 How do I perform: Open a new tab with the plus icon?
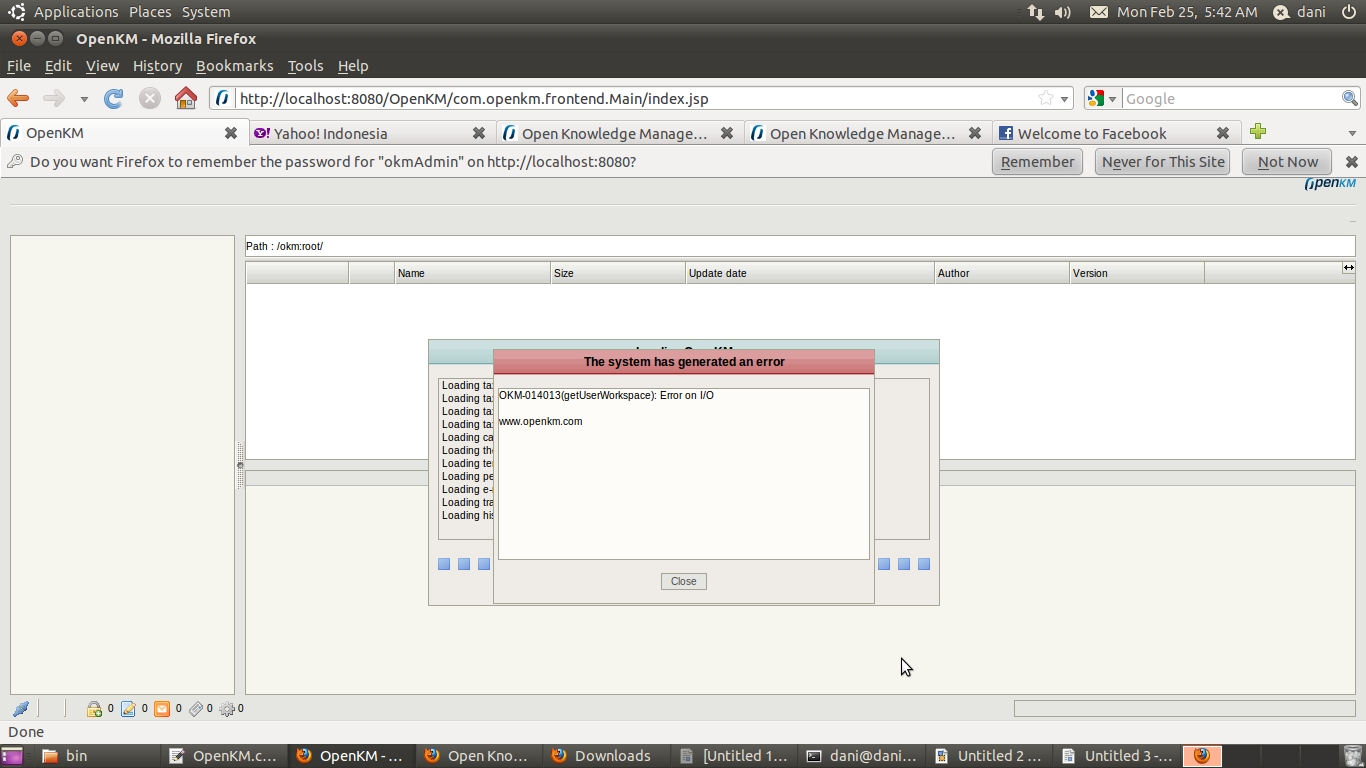(1258, 132)
